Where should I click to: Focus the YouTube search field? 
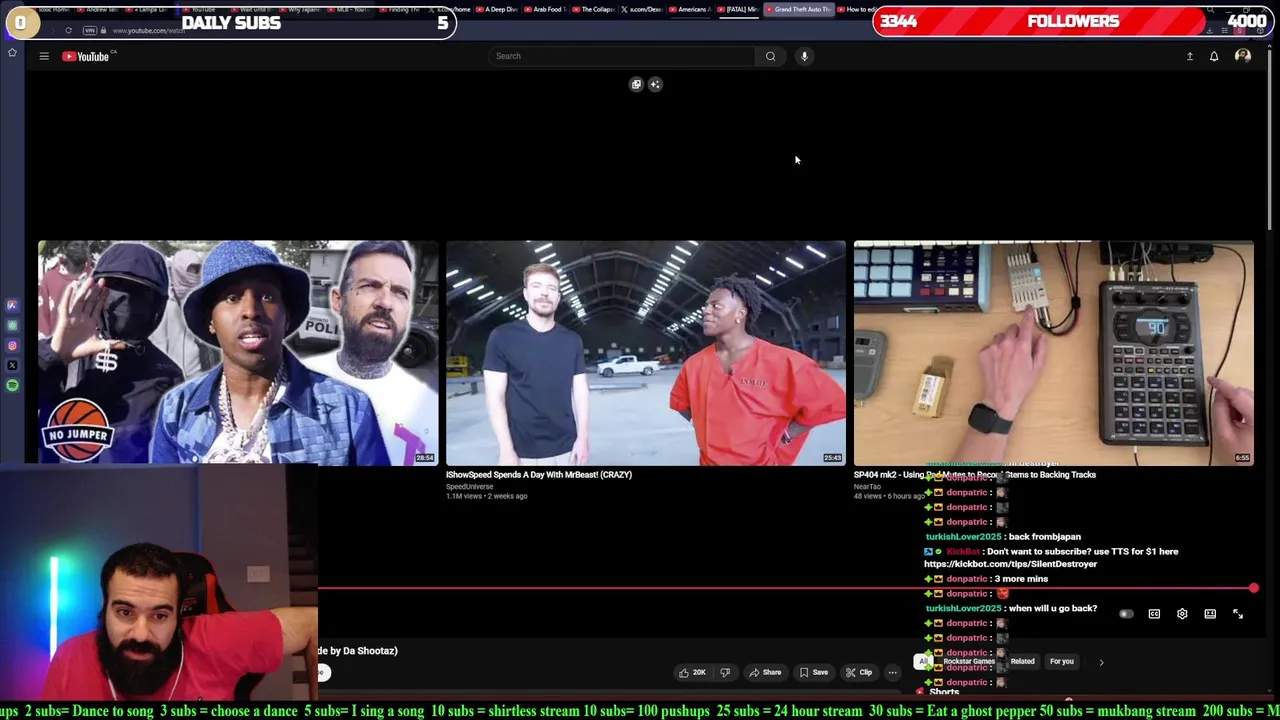pyautogui.click(x=622, y=56)
